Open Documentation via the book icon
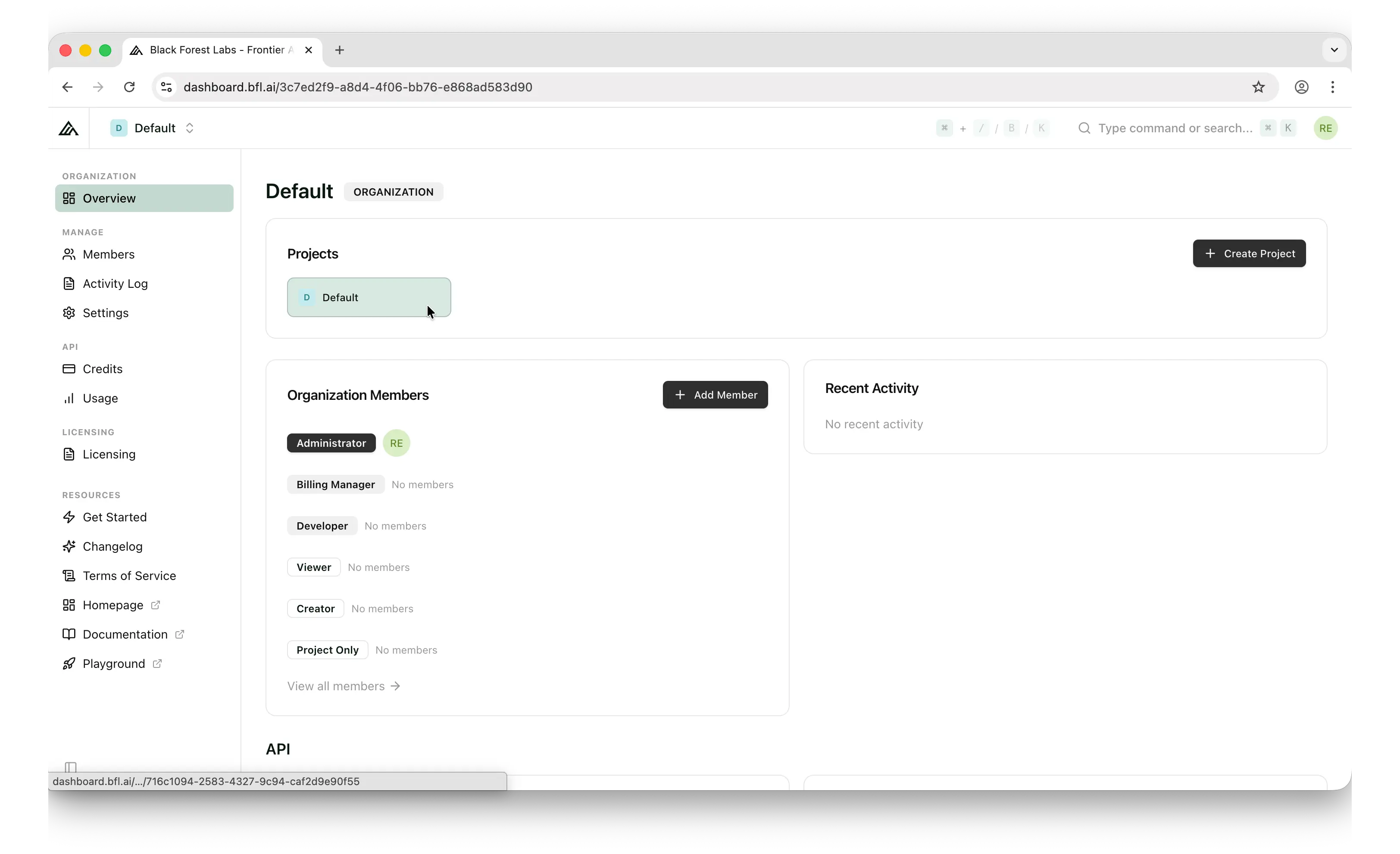This screenshot has width=1400, height=854. [69, 634]
